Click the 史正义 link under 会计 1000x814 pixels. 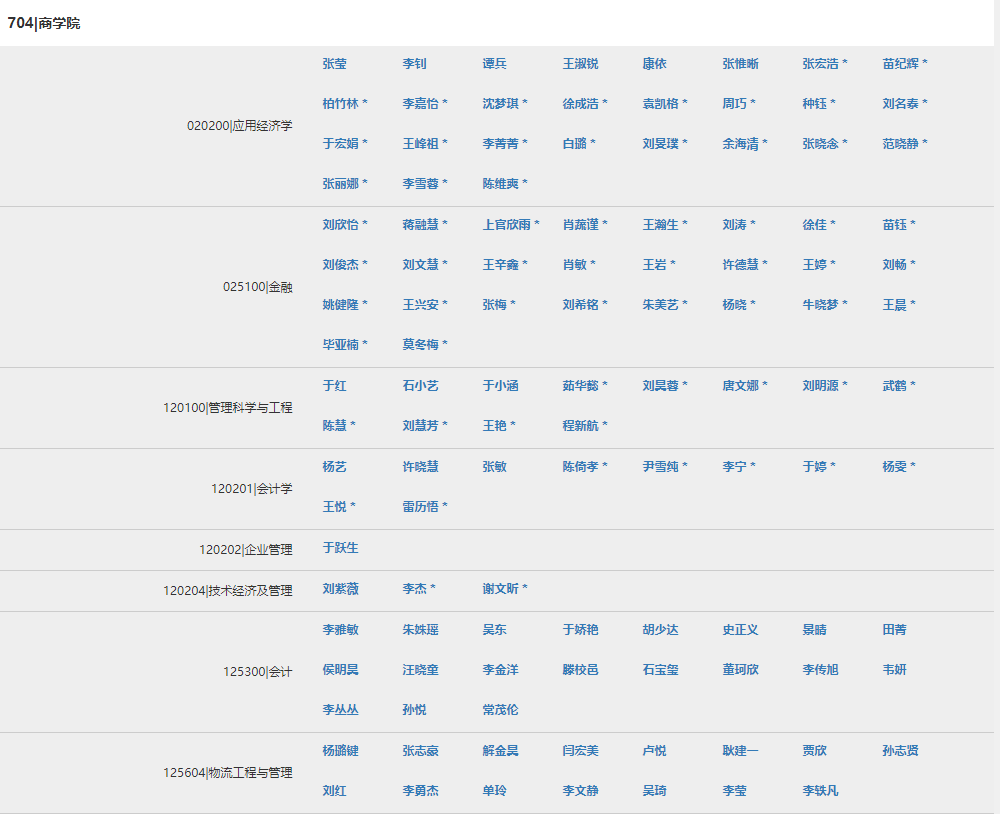(x=740, y=630)
